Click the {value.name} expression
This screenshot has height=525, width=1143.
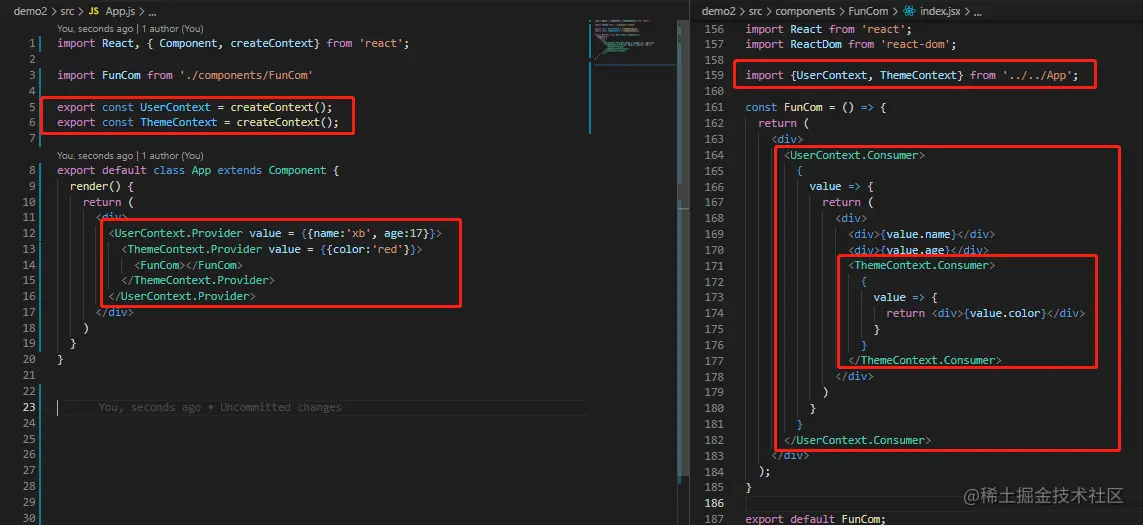tap(918, 234)
